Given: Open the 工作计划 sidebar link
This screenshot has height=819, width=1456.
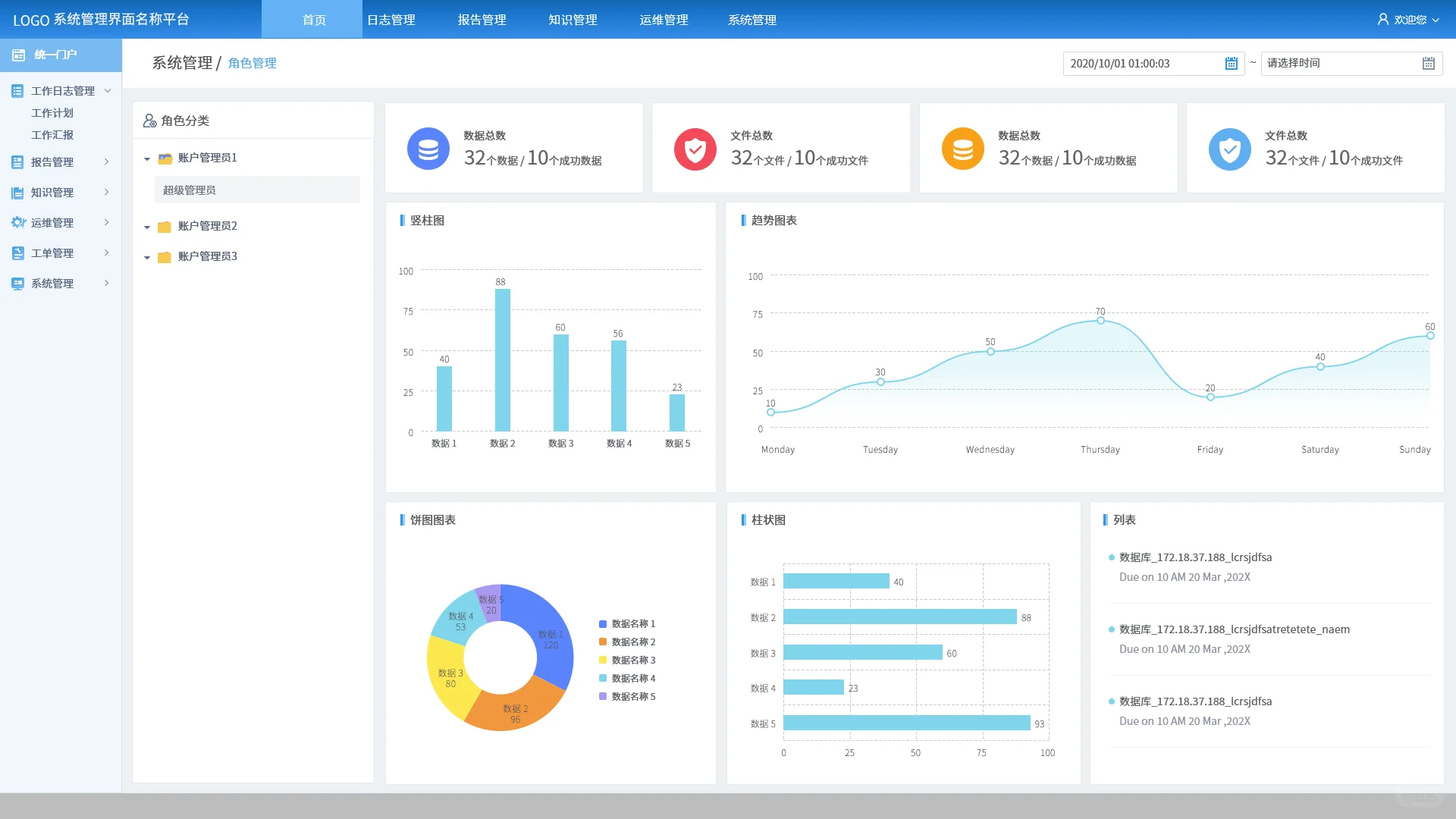Looking at the screenshot, I should (x=52, y=113).
